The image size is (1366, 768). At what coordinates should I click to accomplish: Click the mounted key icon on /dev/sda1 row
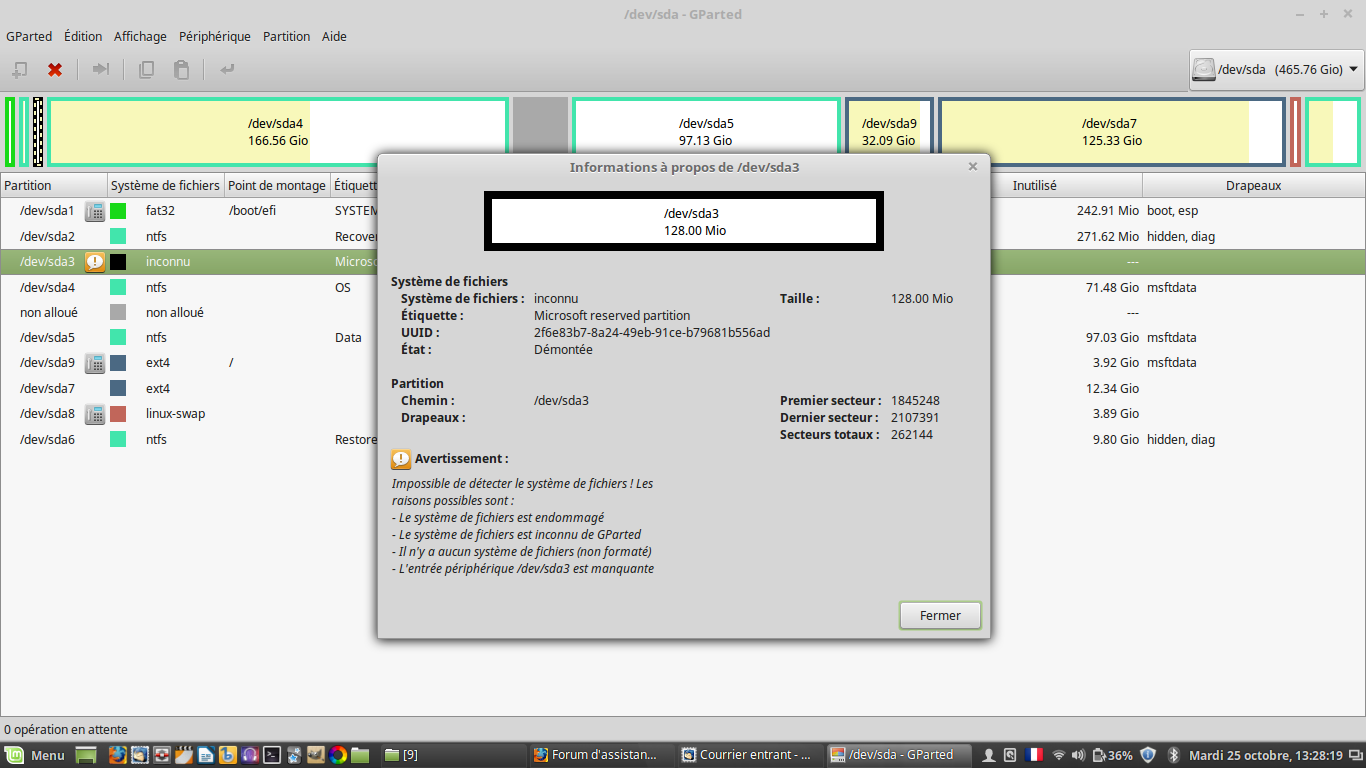tap(95, 211)
